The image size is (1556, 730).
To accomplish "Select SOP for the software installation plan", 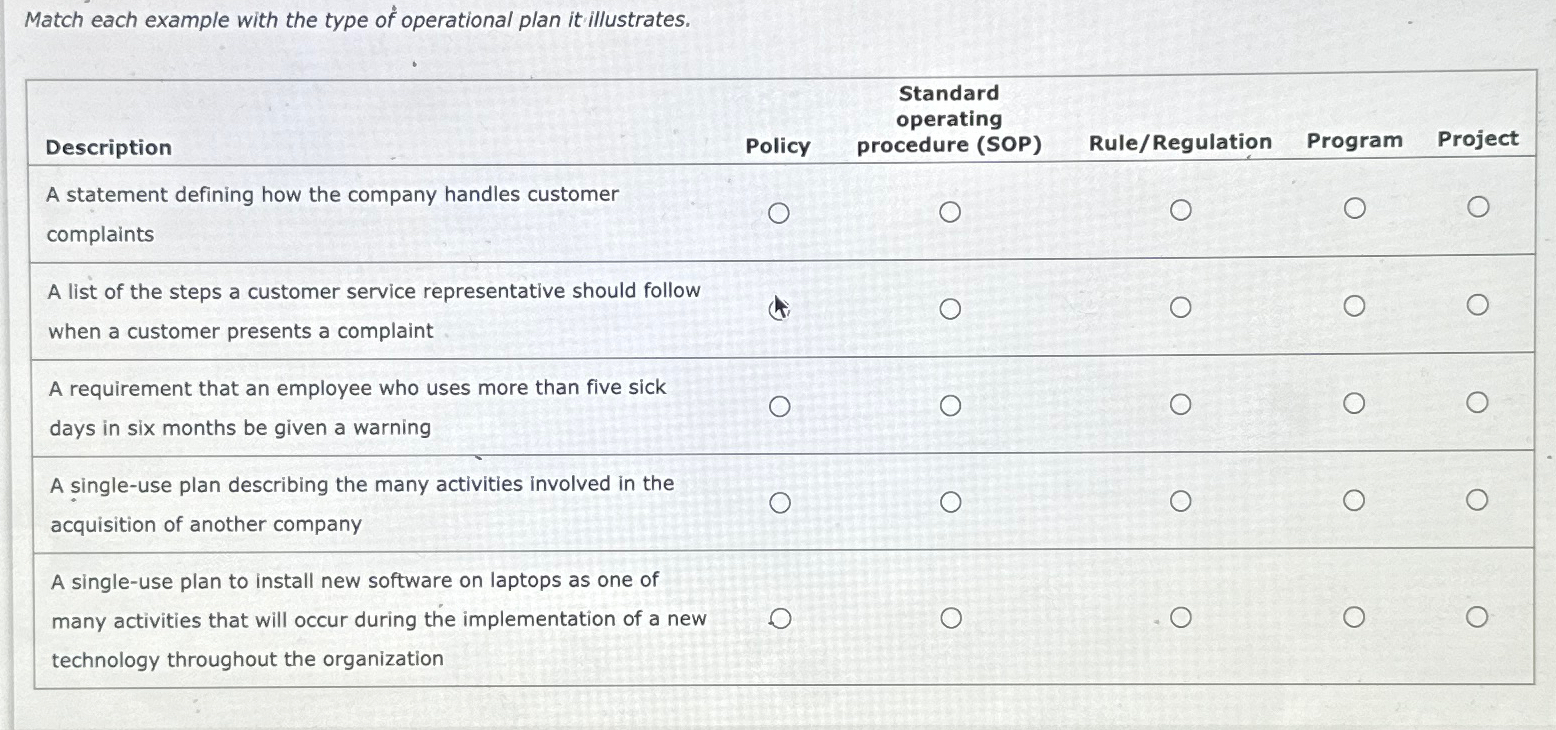I will click(950, 617).
